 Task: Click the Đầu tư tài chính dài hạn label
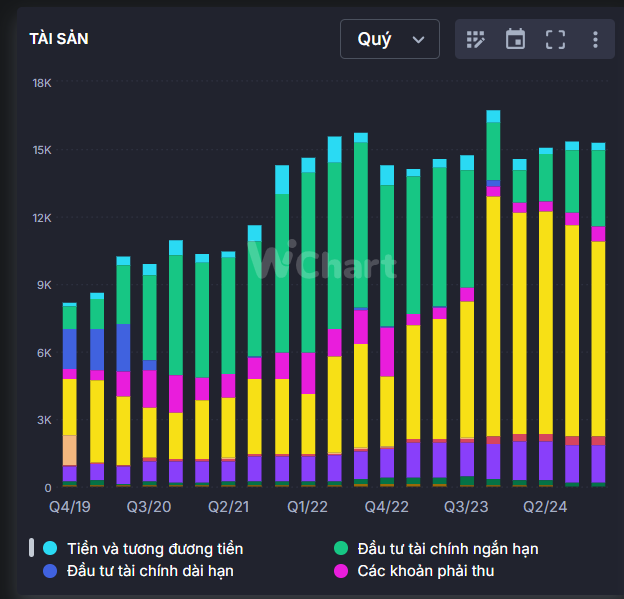pos(150,571)
